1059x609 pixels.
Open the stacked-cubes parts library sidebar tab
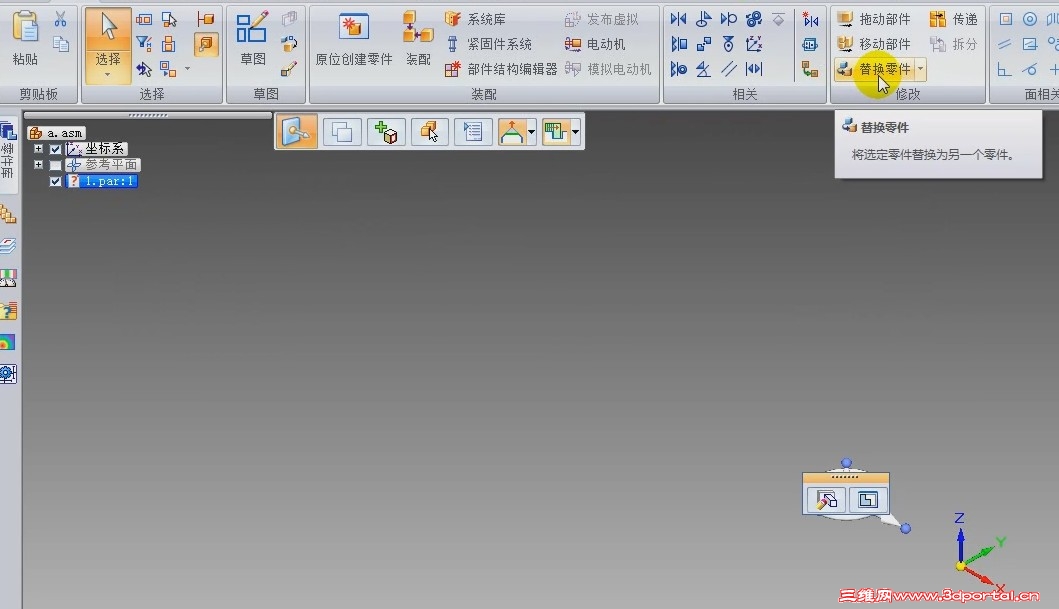pyautogui.click(x=8, y=215)
